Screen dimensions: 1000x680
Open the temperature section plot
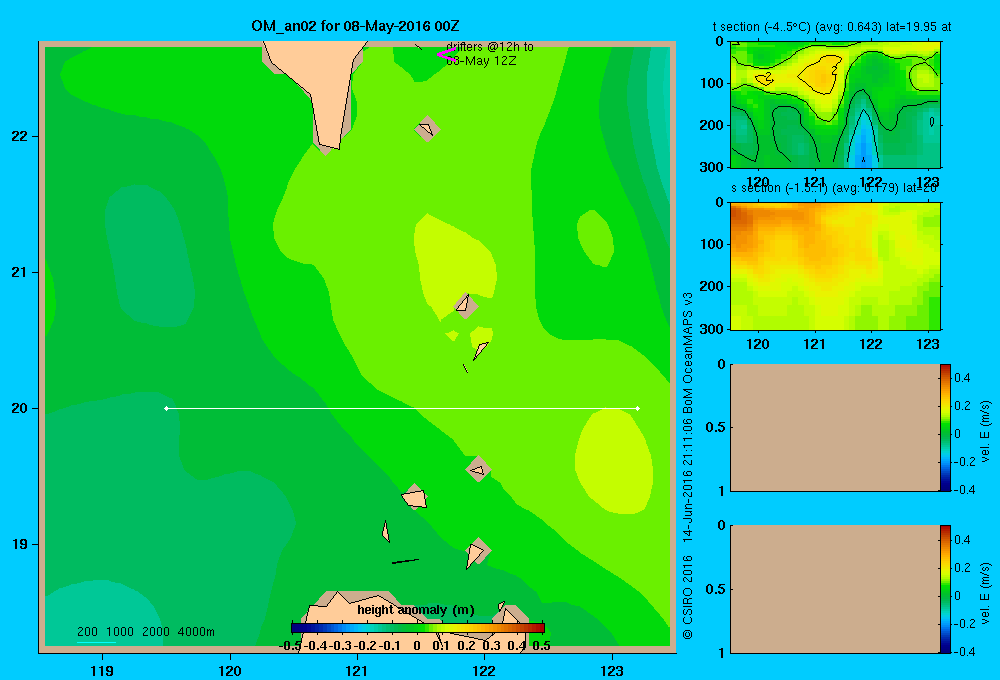pos(835,104)
